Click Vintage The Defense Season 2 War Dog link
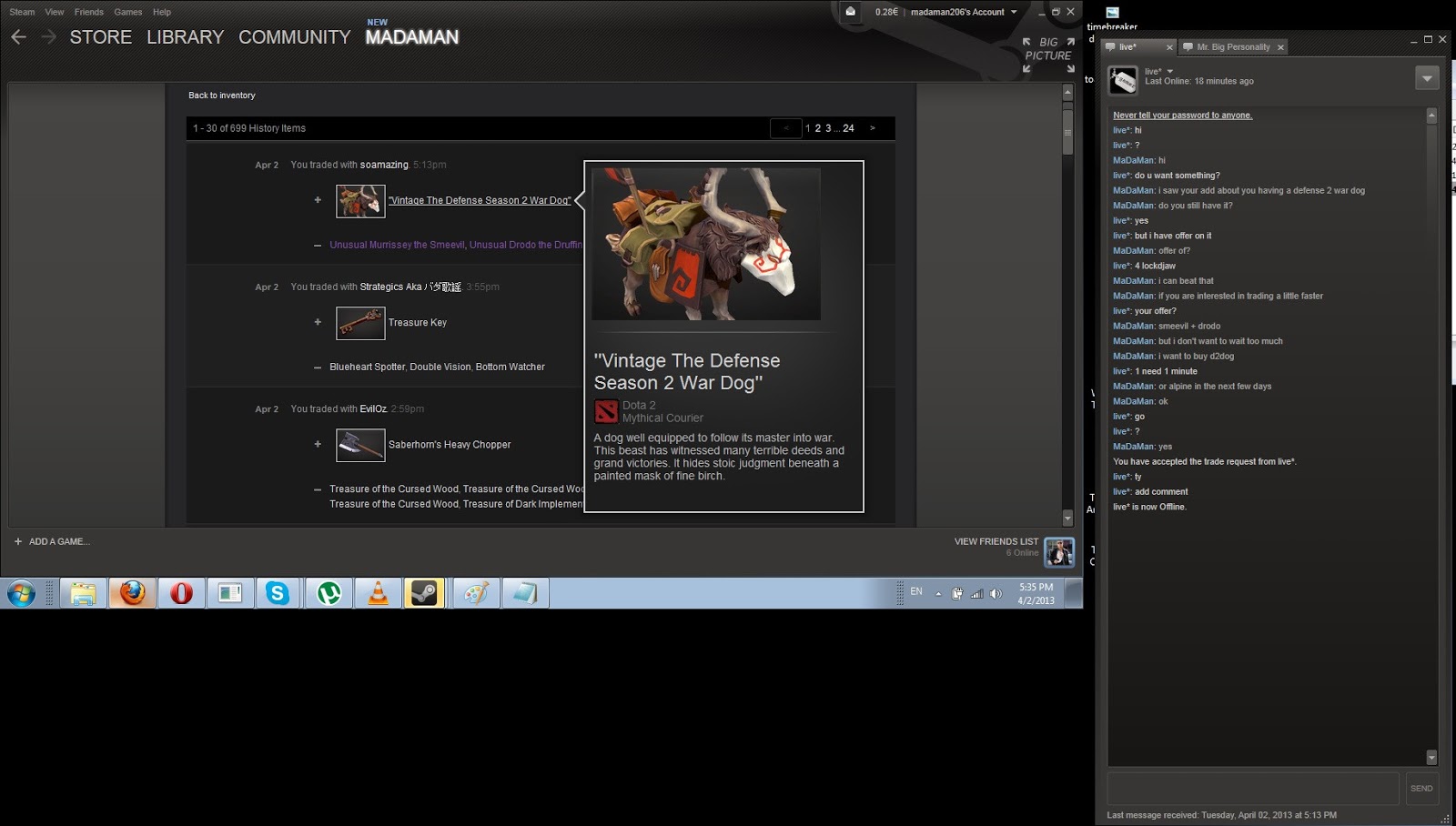The width and height of the screenshot is (1456, 826). pos(480,201)
